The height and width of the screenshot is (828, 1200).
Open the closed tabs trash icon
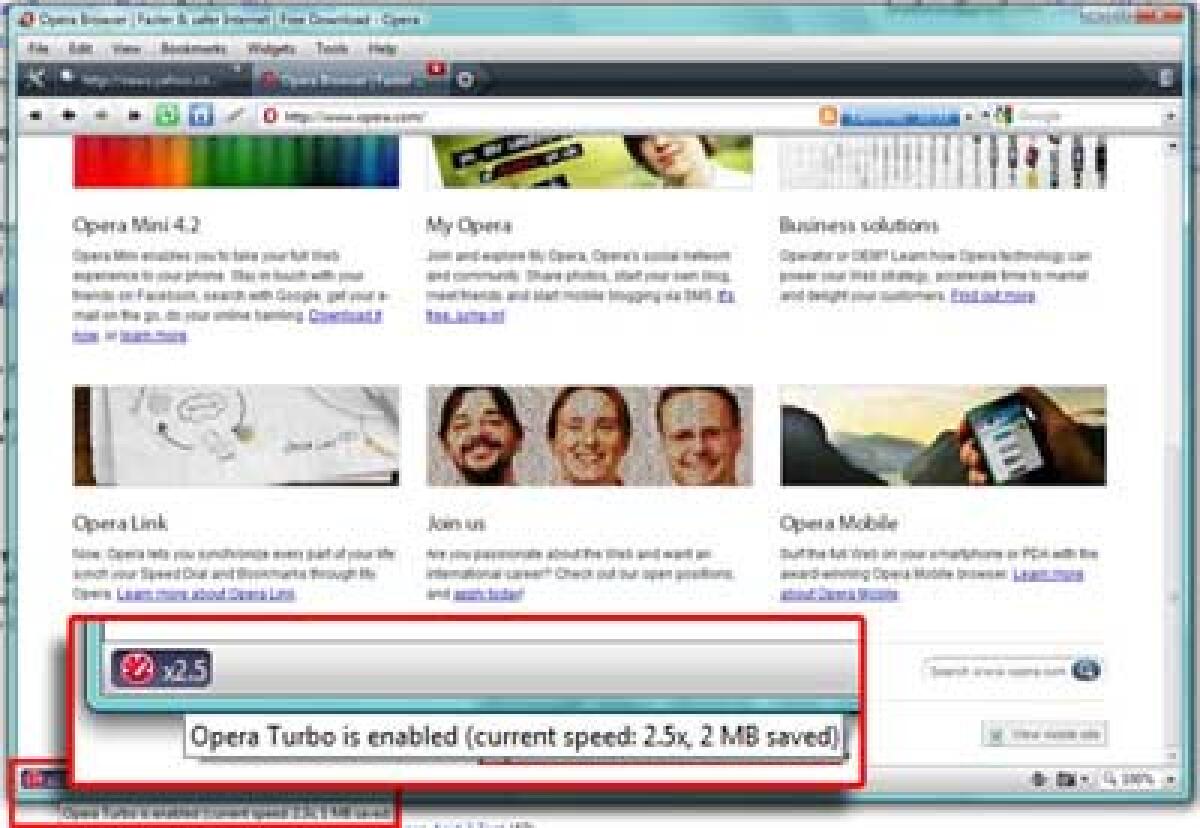(x=1167, y=78)
